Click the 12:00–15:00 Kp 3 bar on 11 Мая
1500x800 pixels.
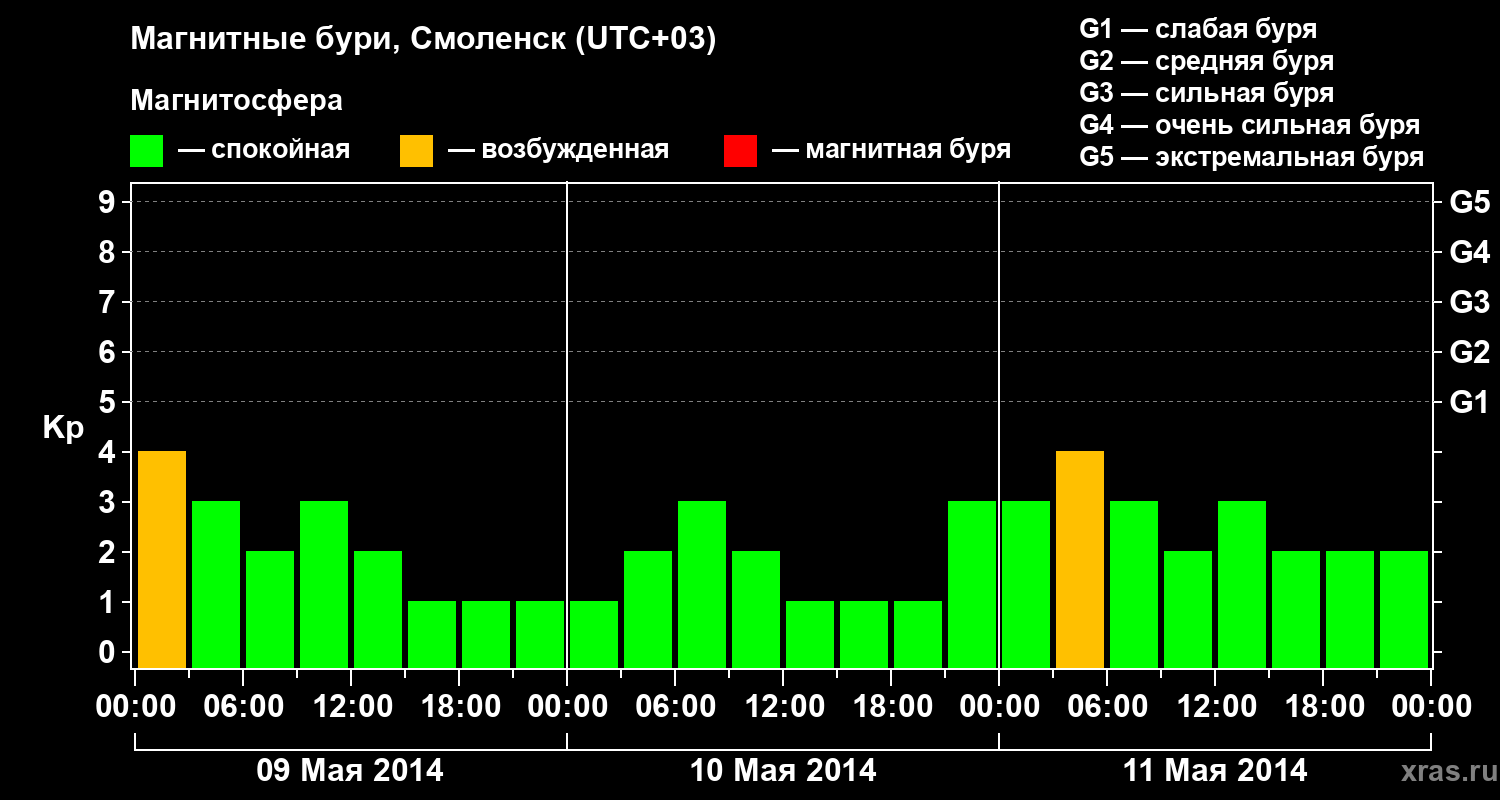coord(1242,584)
